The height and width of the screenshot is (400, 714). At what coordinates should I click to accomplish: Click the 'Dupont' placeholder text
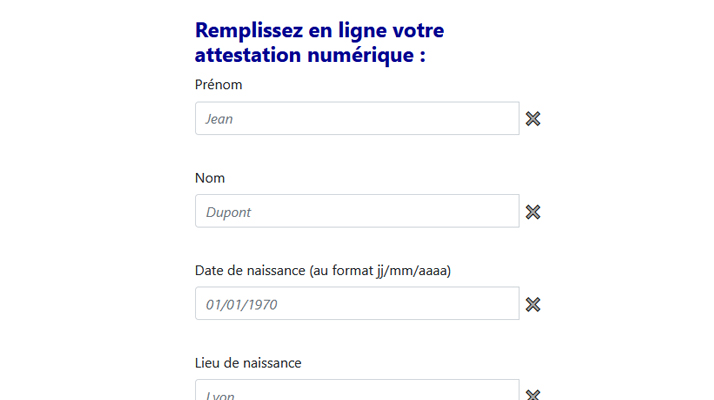tap(228, 212)
